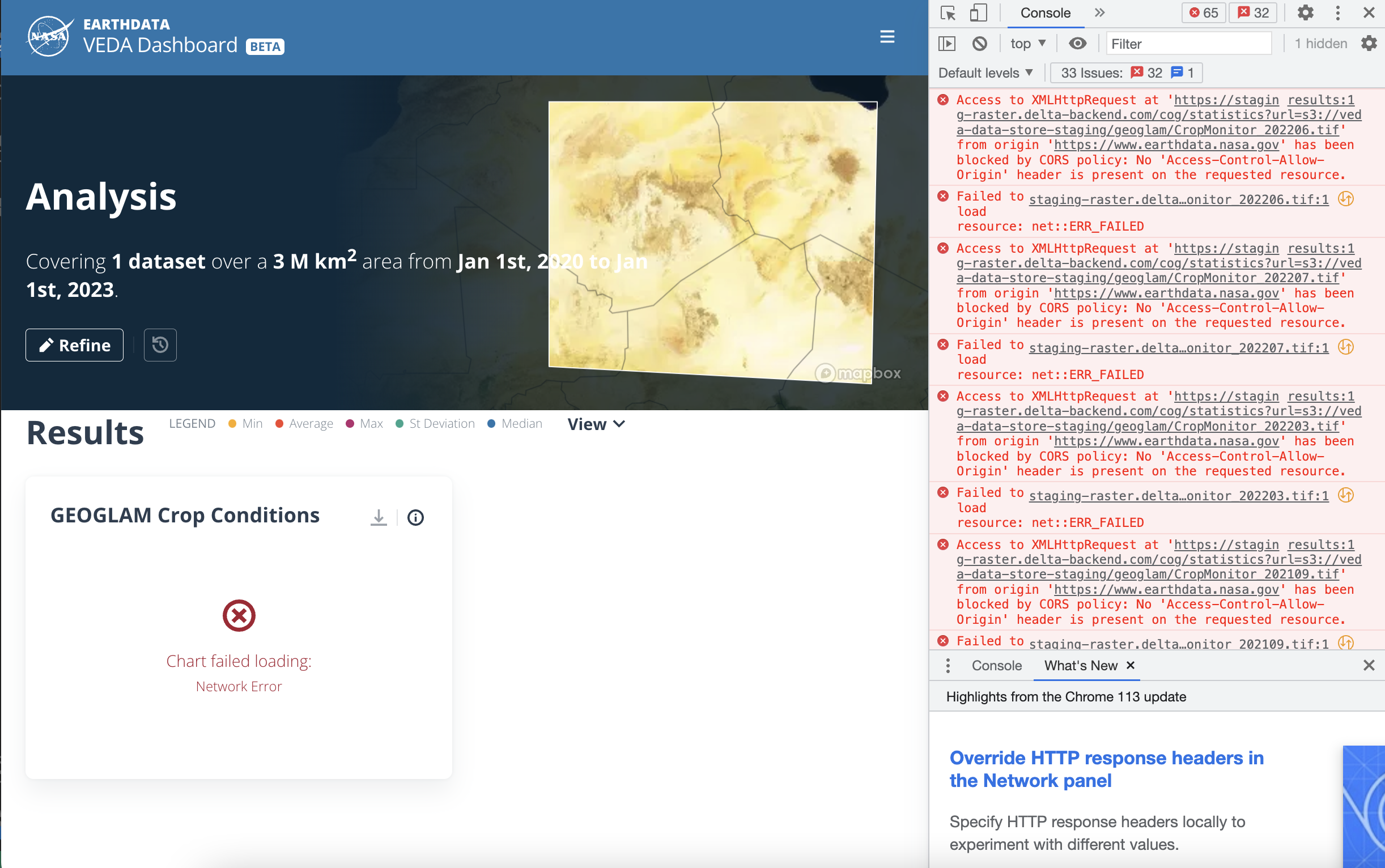
Task: Click the eye icon to create live expression
Action: (1078, 43)
